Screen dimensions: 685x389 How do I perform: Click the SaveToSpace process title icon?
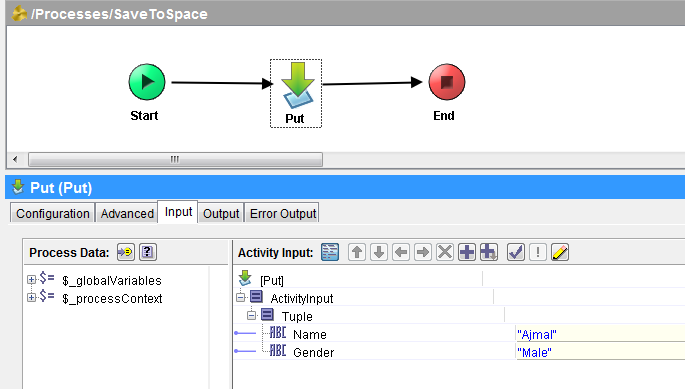click(19, 14)
